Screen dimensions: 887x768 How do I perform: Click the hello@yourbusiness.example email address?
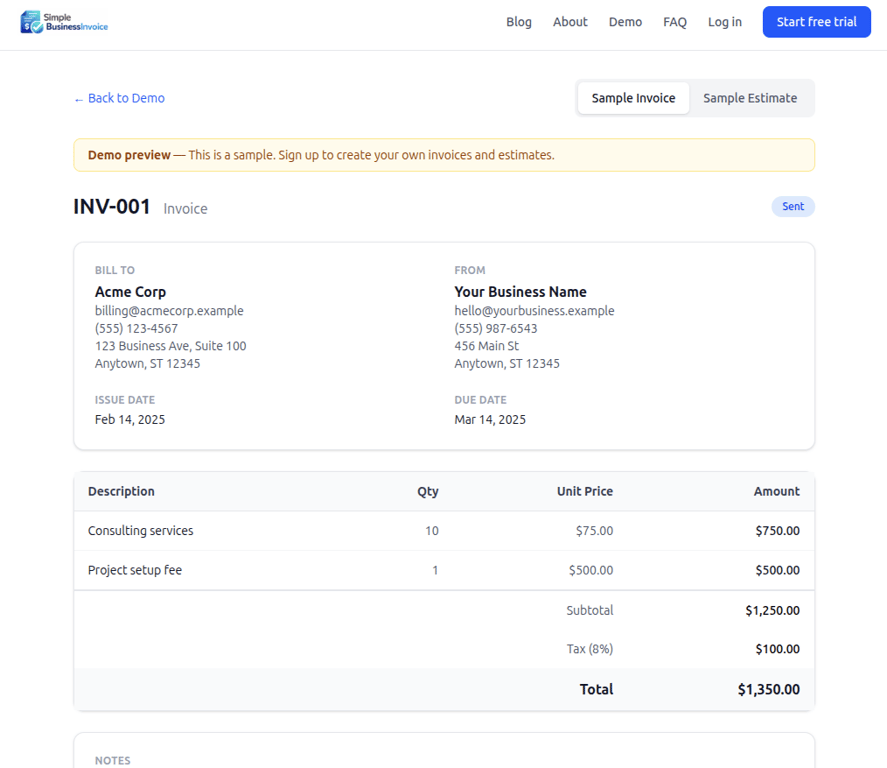coord(534,310)
